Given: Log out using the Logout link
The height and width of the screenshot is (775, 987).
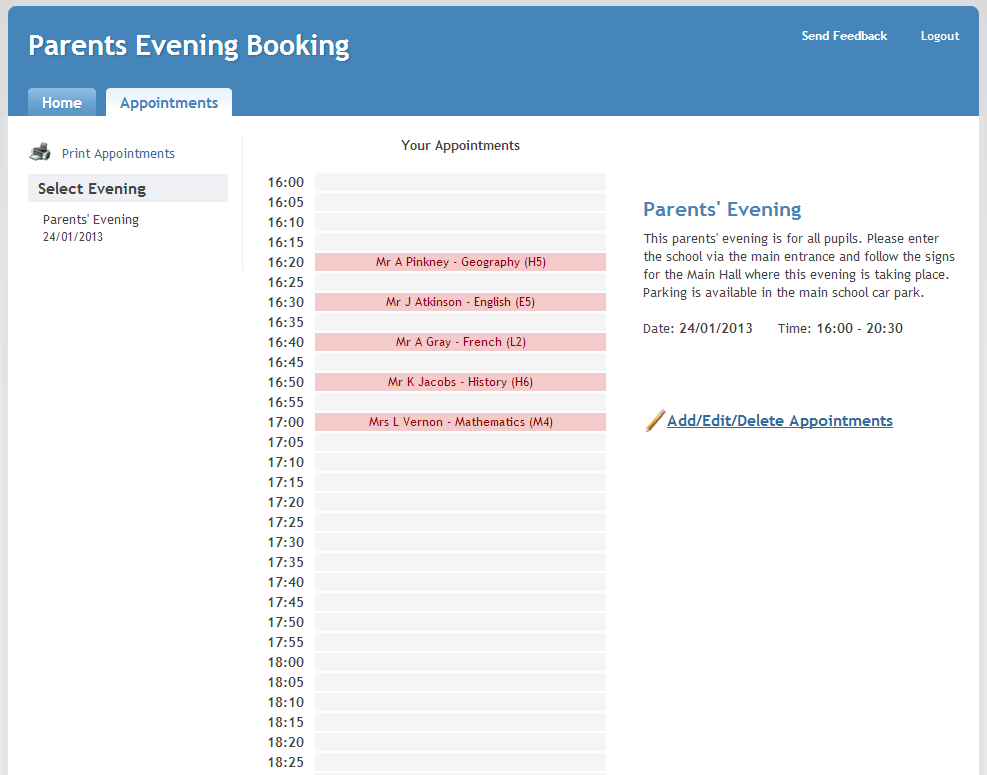Looking at the screenshot, I should (940, 36).
